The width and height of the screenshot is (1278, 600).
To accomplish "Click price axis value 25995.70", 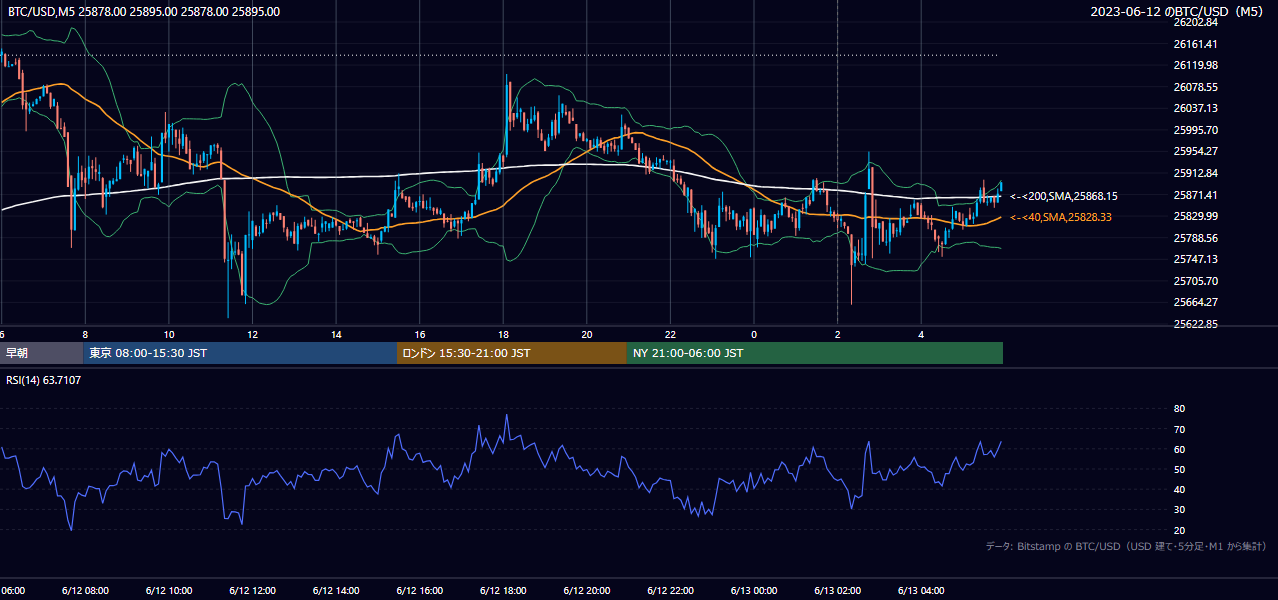I will 1195,130.
